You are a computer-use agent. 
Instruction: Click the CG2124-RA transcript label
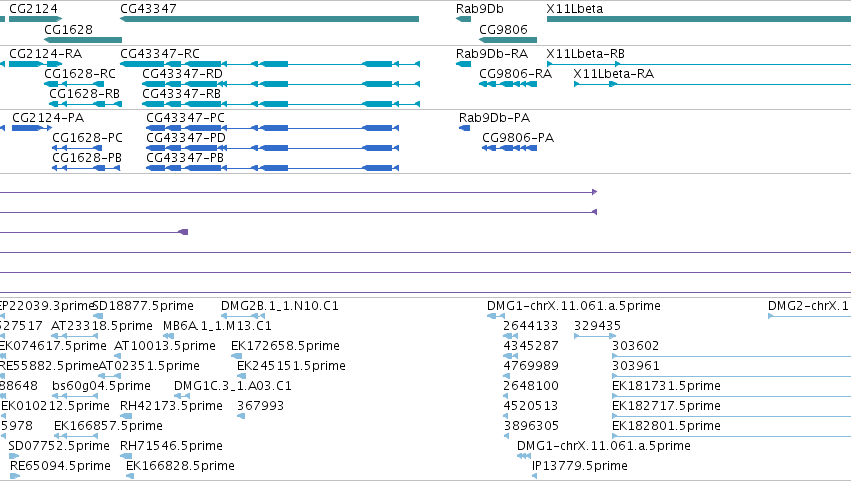click(x=46, y=54)
